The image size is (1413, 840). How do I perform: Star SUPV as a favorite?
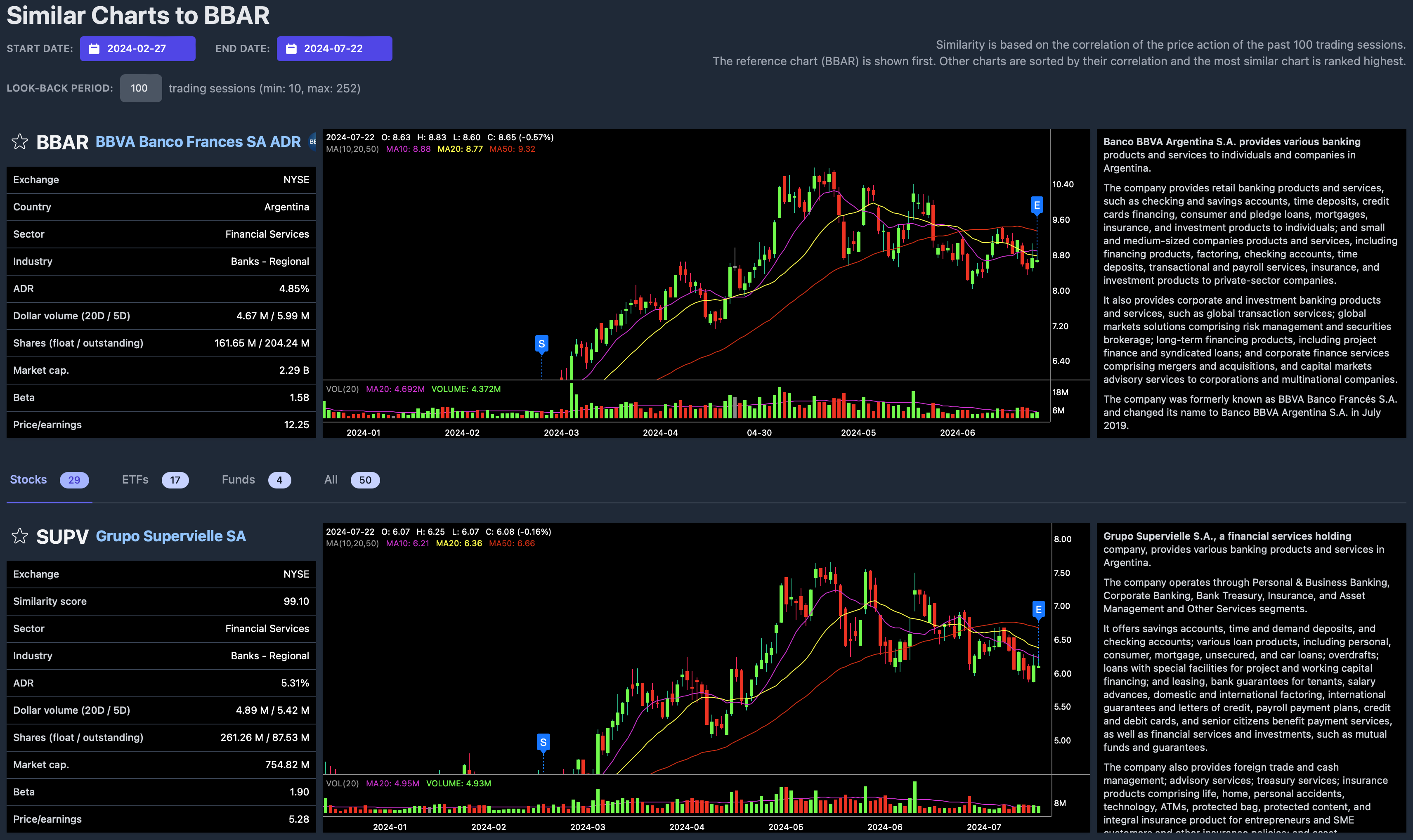click(x=20, y=536)
